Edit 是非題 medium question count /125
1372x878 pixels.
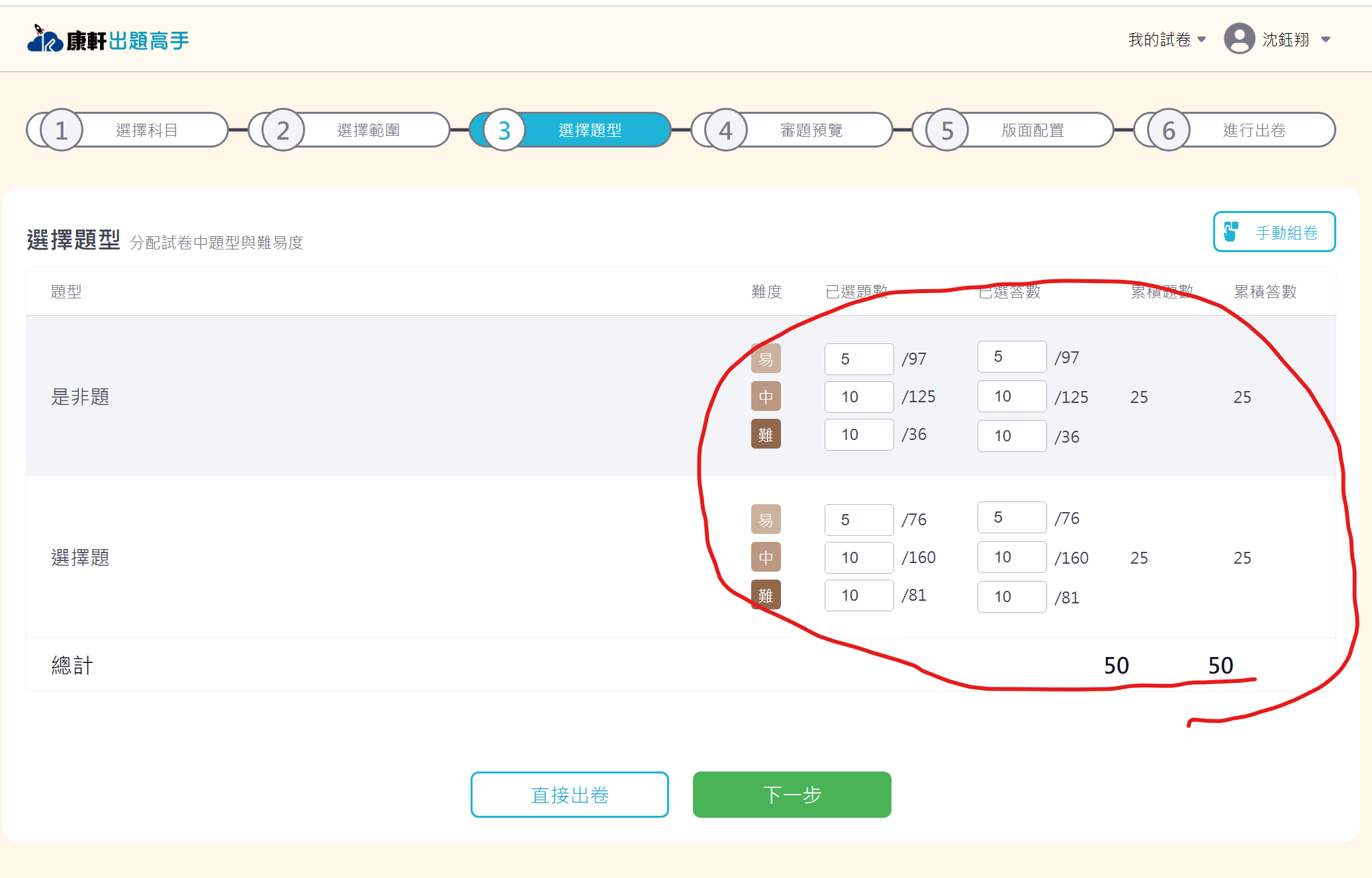tap(859, 396)
